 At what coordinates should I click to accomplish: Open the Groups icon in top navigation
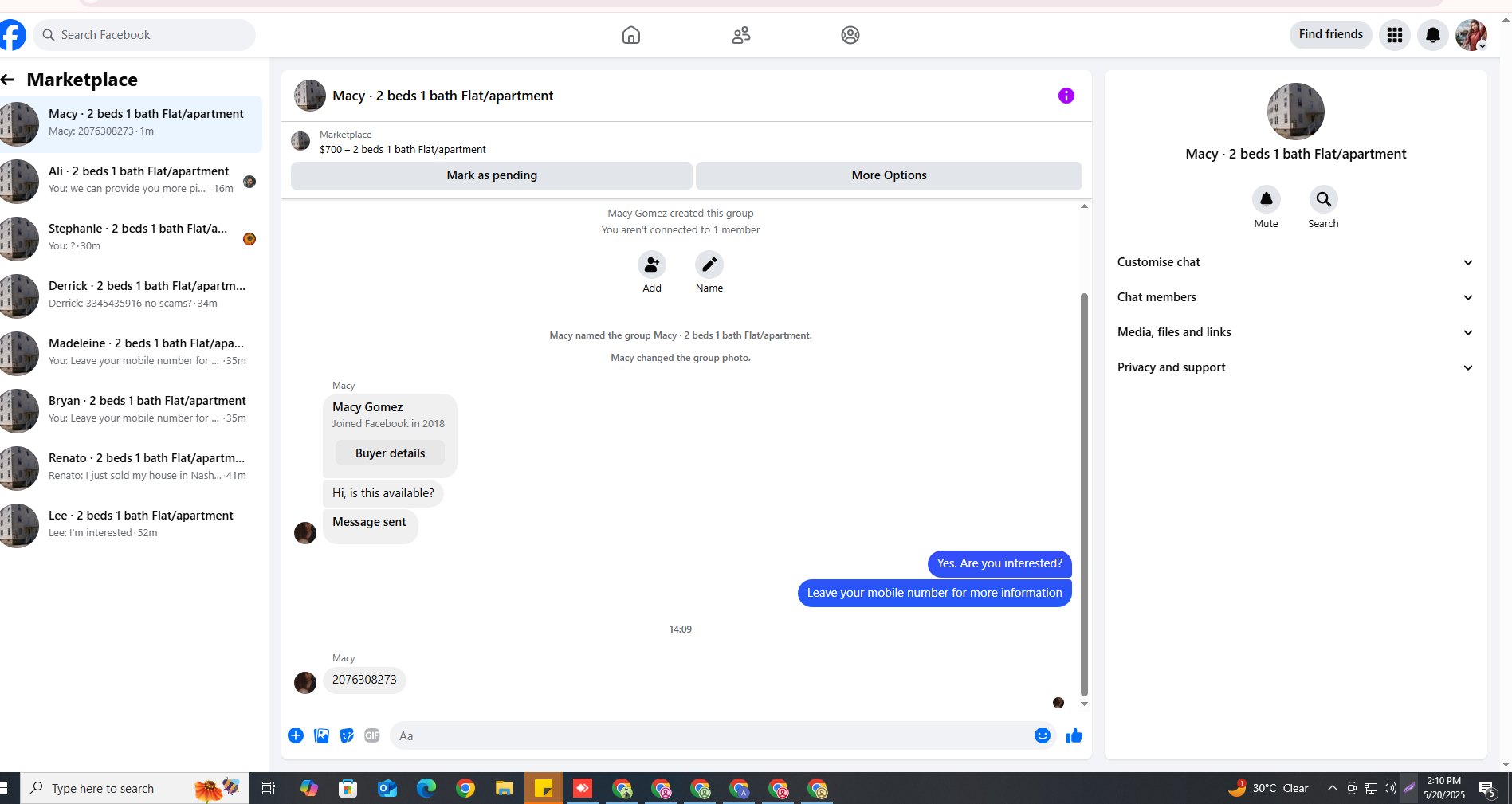pos(850,35)
